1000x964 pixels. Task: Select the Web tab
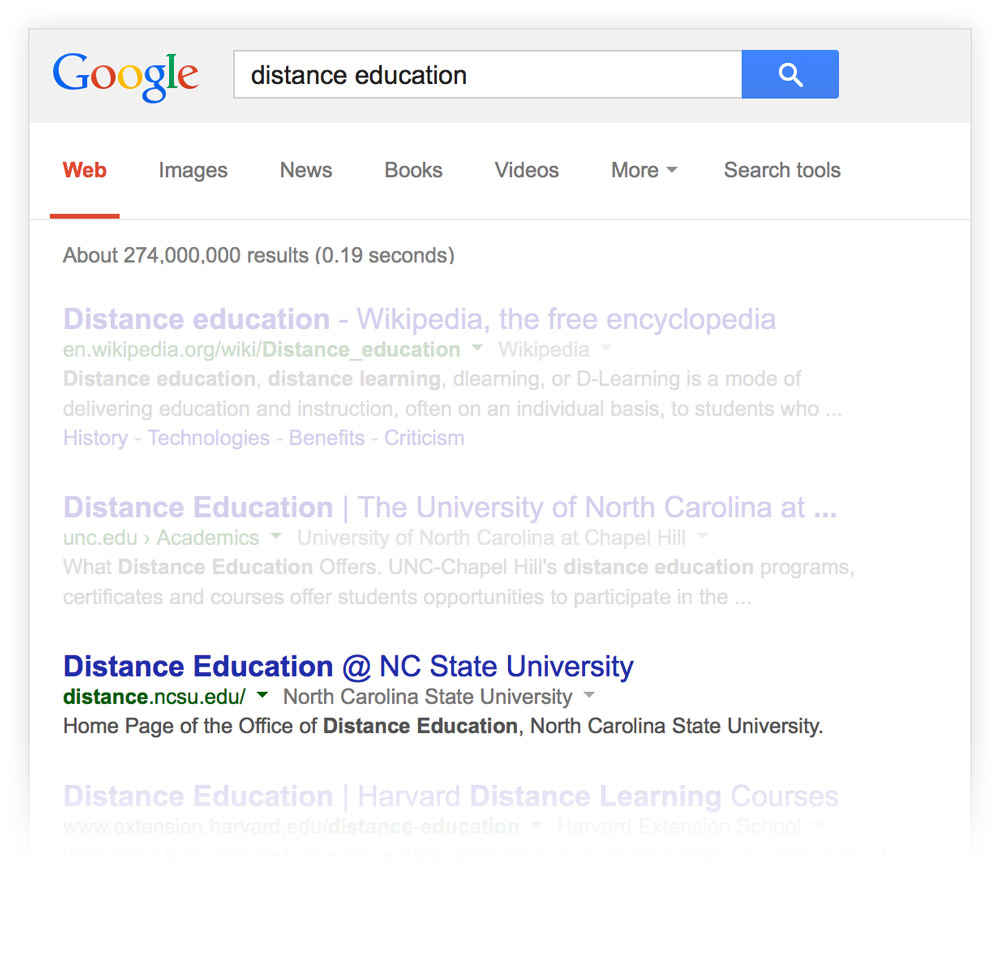pos(85,170)
